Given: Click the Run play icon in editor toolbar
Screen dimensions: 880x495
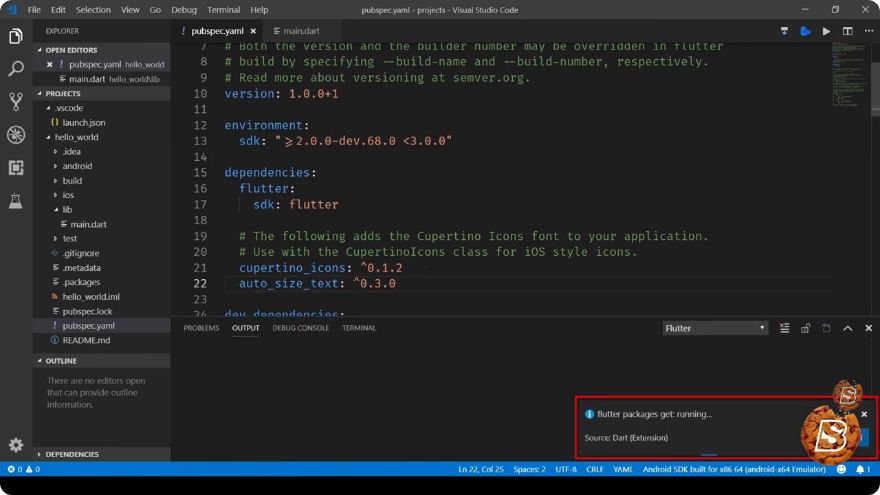Looking at the screenshot, I should [x=826, y=31].
